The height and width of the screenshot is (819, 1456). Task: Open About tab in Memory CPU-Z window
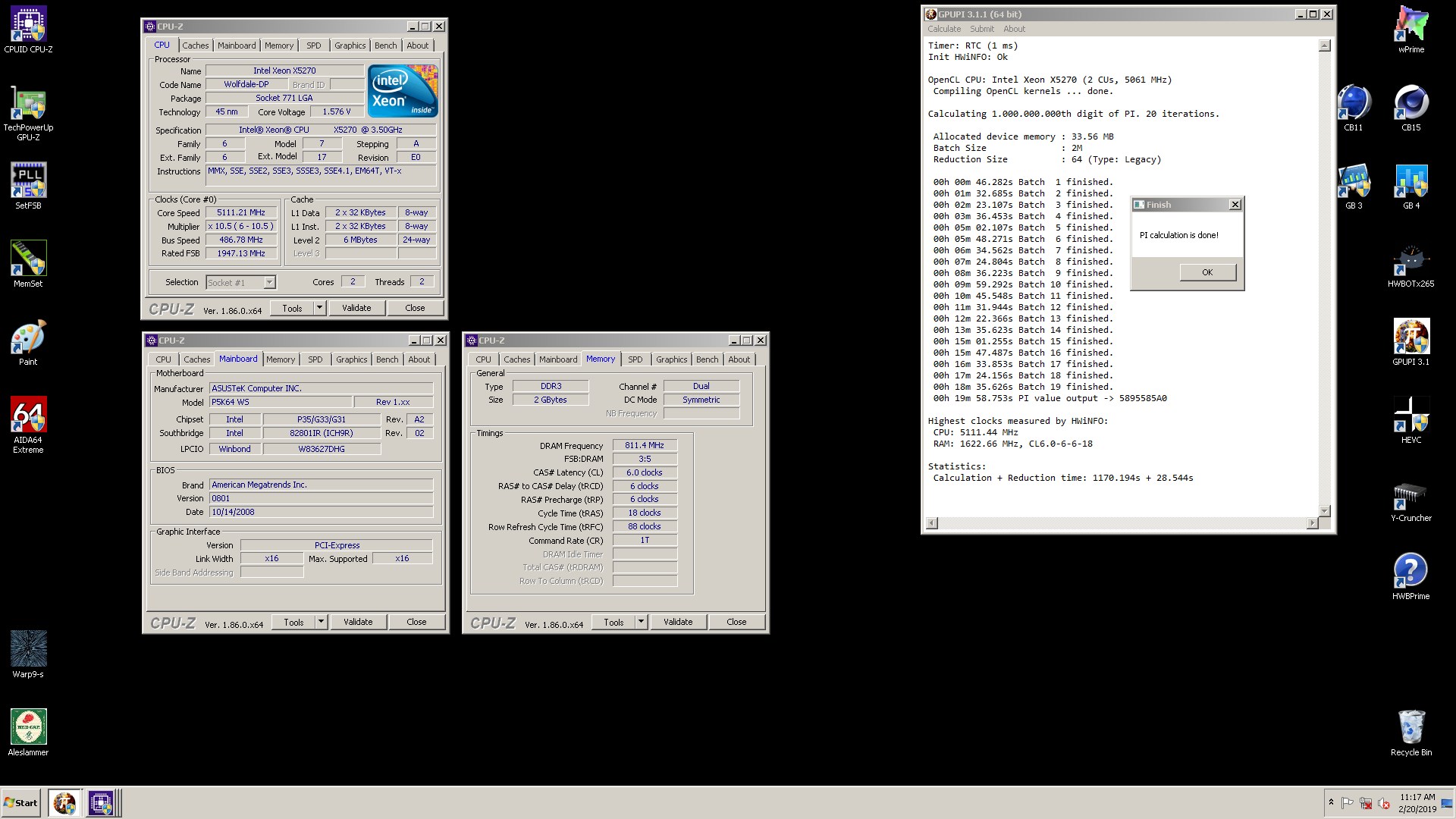(x=739, y=359)
